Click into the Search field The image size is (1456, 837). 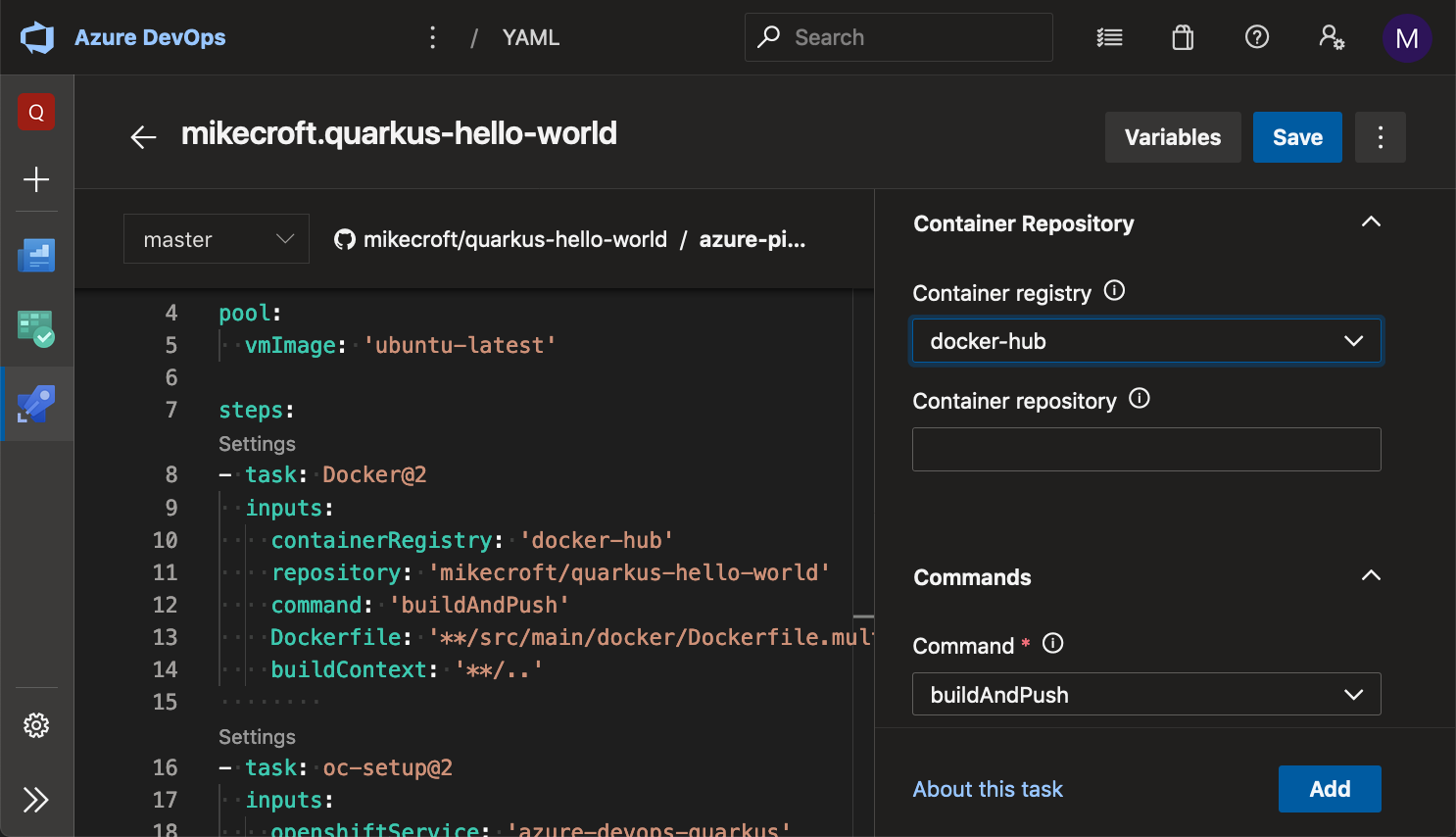click(x=898, y=37)
